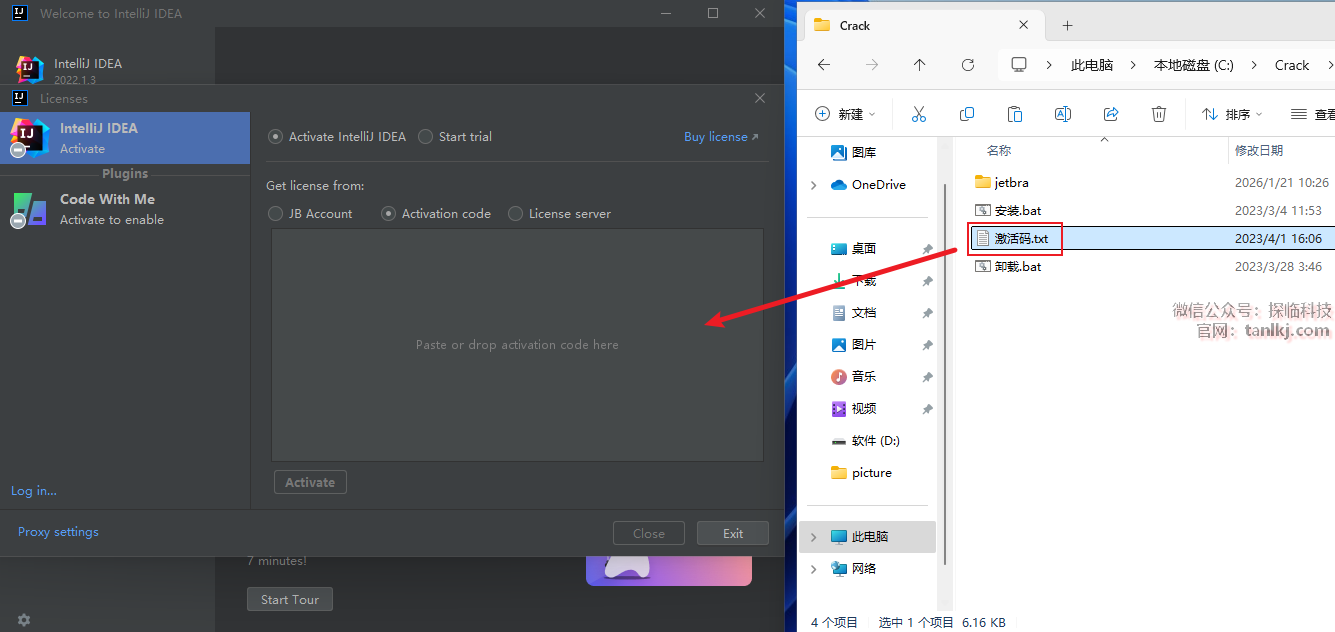The width and height of the screenshot is (1335, 632).
Task: Click the Start Tour button
Action: [x=290, y=599]
